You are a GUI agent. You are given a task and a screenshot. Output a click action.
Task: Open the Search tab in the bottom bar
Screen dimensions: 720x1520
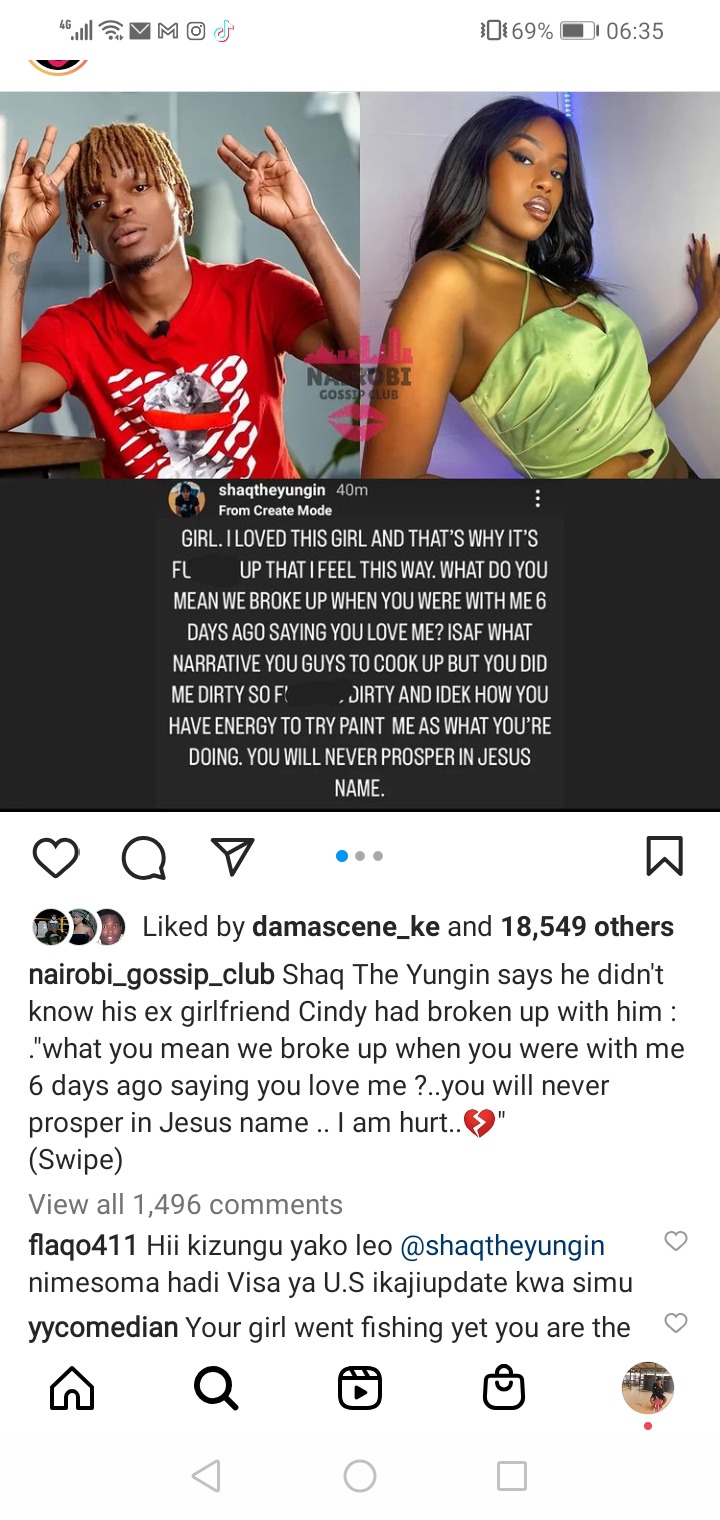[x=215, y=1388]
